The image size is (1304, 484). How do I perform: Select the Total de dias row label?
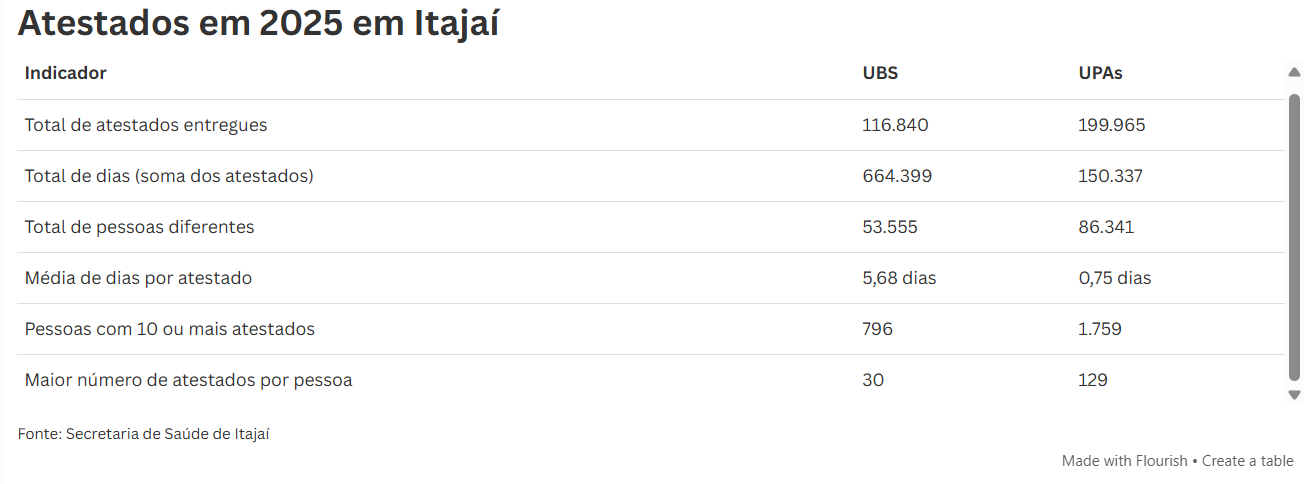coord(169,176)
